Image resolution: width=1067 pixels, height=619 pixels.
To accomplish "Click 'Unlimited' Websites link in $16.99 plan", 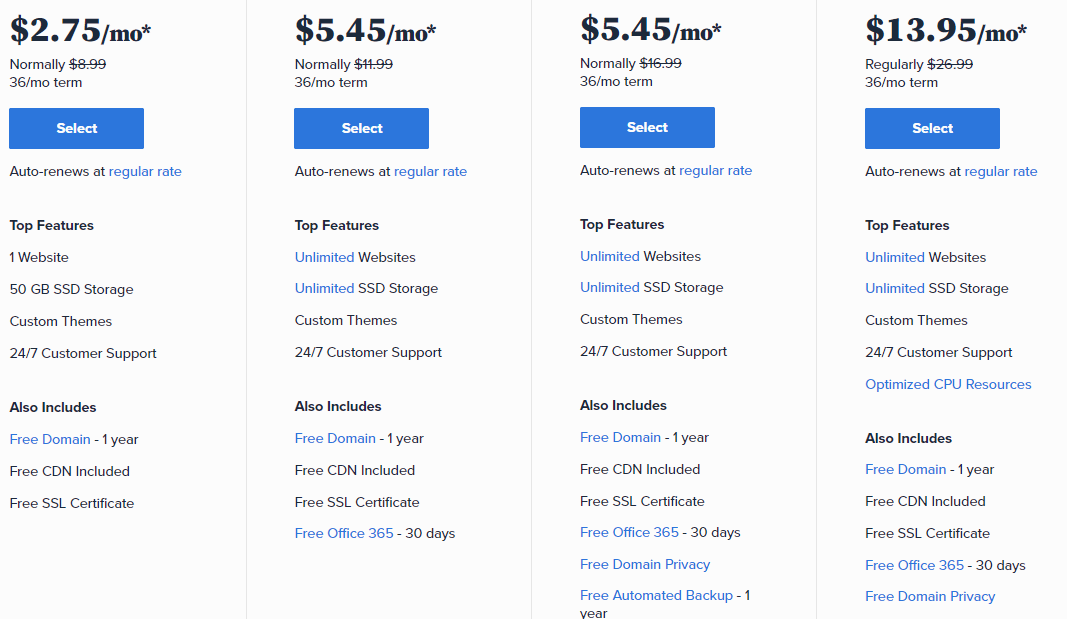I will (x=609, y=257).
